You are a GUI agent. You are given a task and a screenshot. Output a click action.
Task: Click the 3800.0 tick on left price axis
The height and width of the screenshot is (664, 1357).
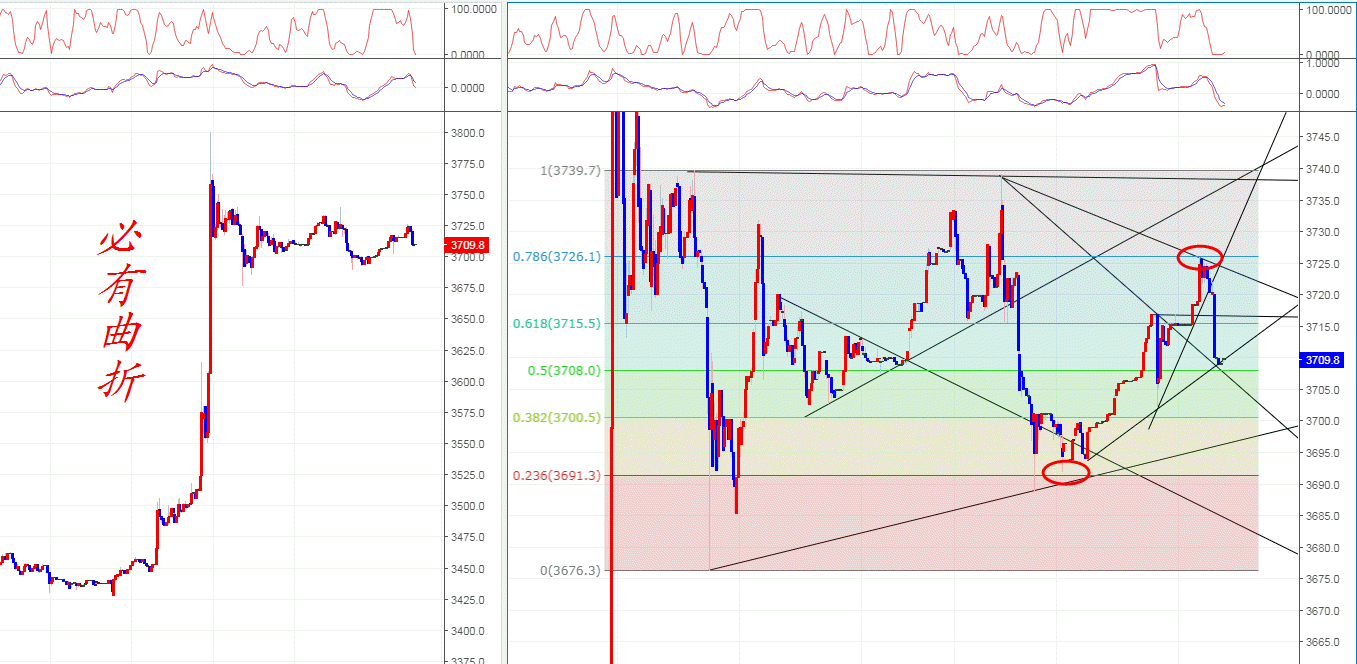point(468,133)
